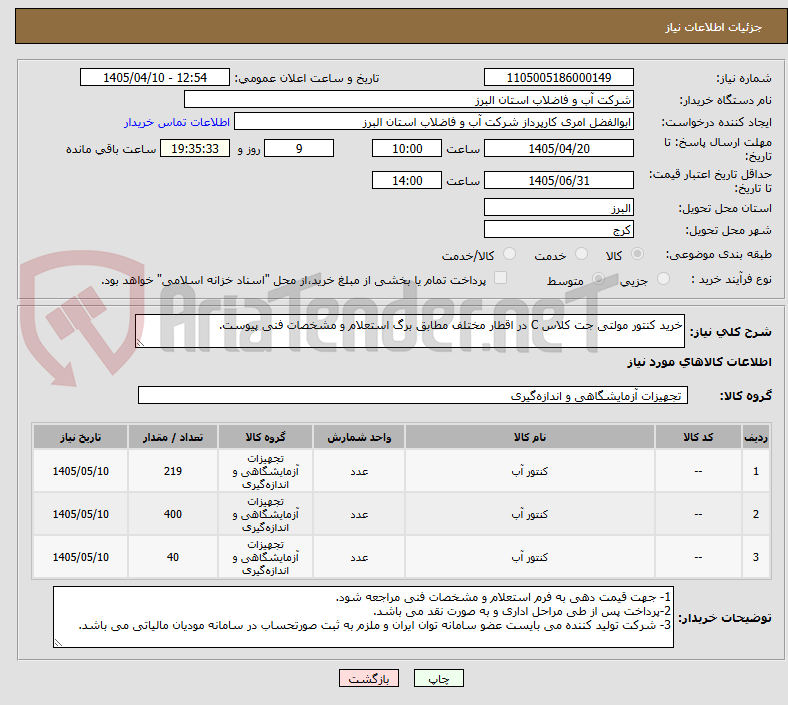Screen dimensions: 788x705
Task: Click the واحد شمارش column header
Action: pyautogui.click(x=359, y=437)
